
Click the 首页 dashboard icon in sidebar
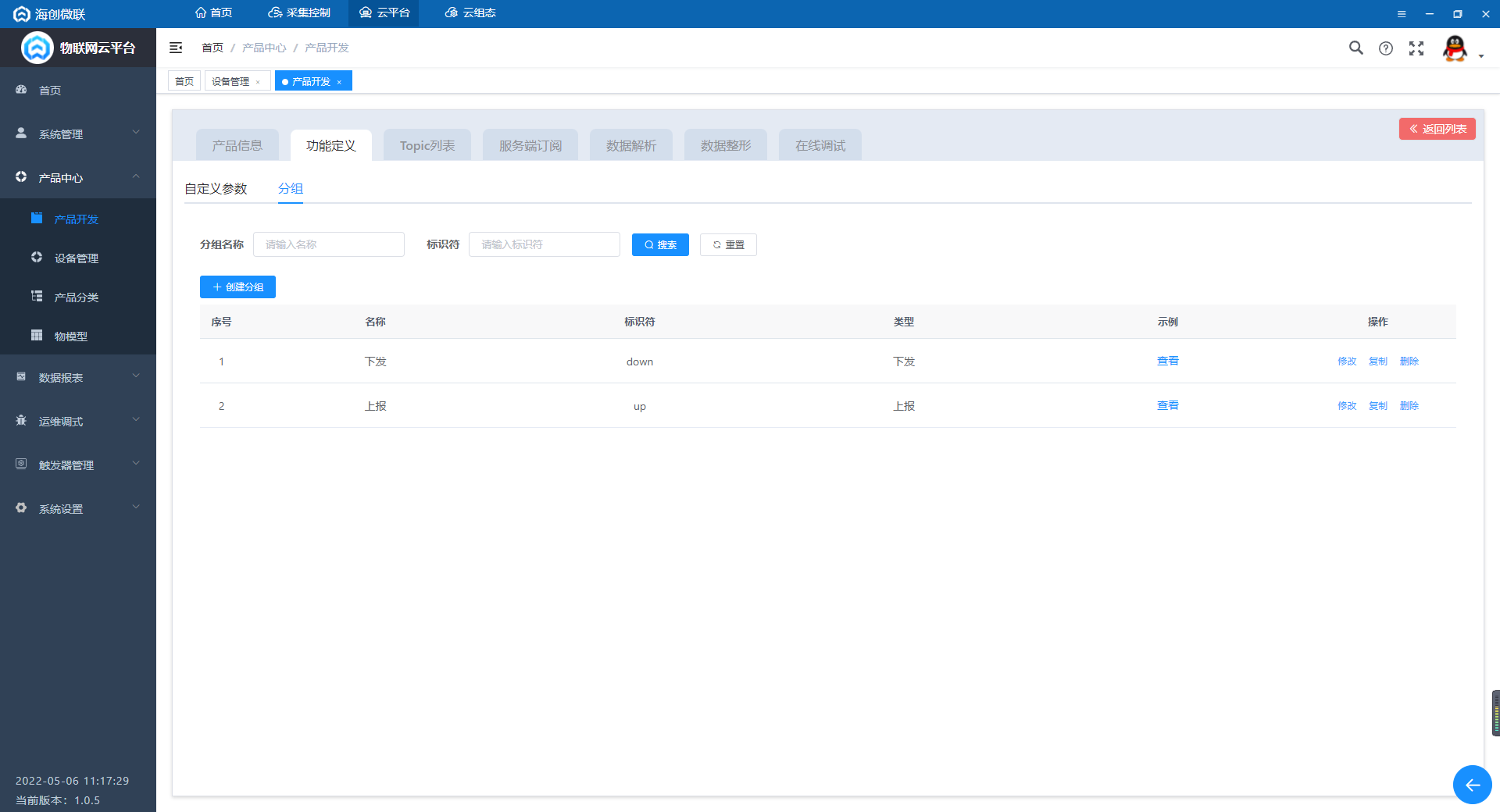(x=21, y=90)
